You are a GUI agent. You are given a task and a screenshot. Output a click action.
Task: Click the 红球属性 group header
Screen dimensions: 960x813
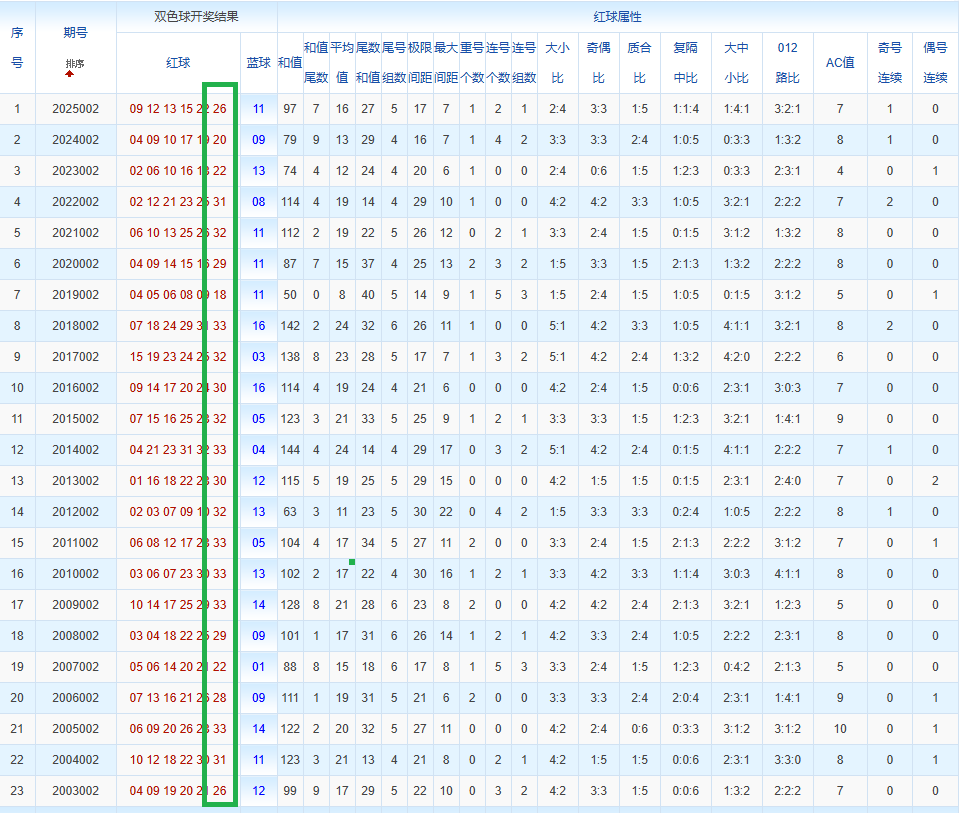[x=617, y=17]
